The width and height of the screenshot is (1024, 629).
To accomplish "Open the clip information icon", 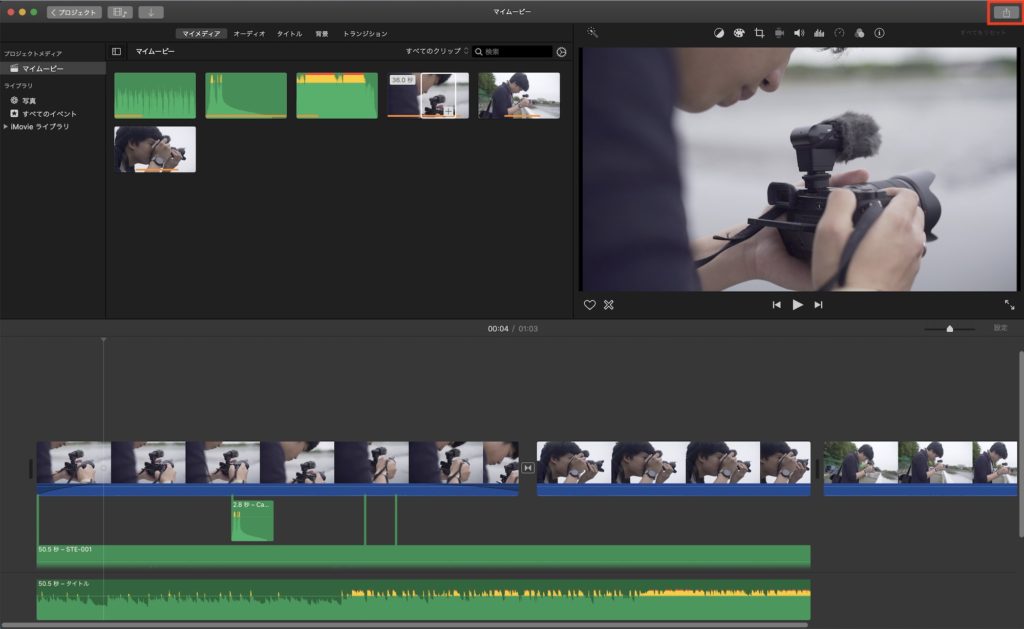I will coord(879,33).
